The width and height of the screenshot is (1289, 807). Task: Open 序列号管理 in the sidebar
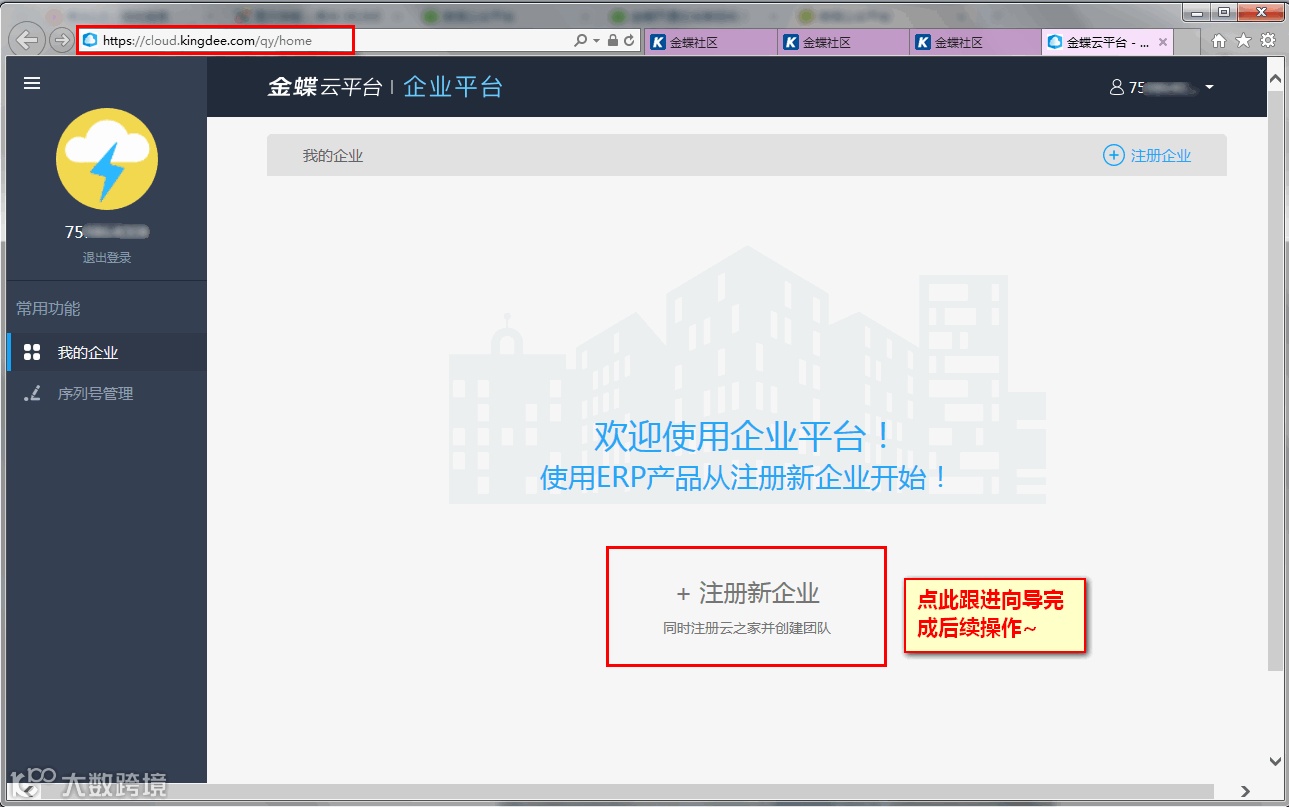click(x=107, y=393)
